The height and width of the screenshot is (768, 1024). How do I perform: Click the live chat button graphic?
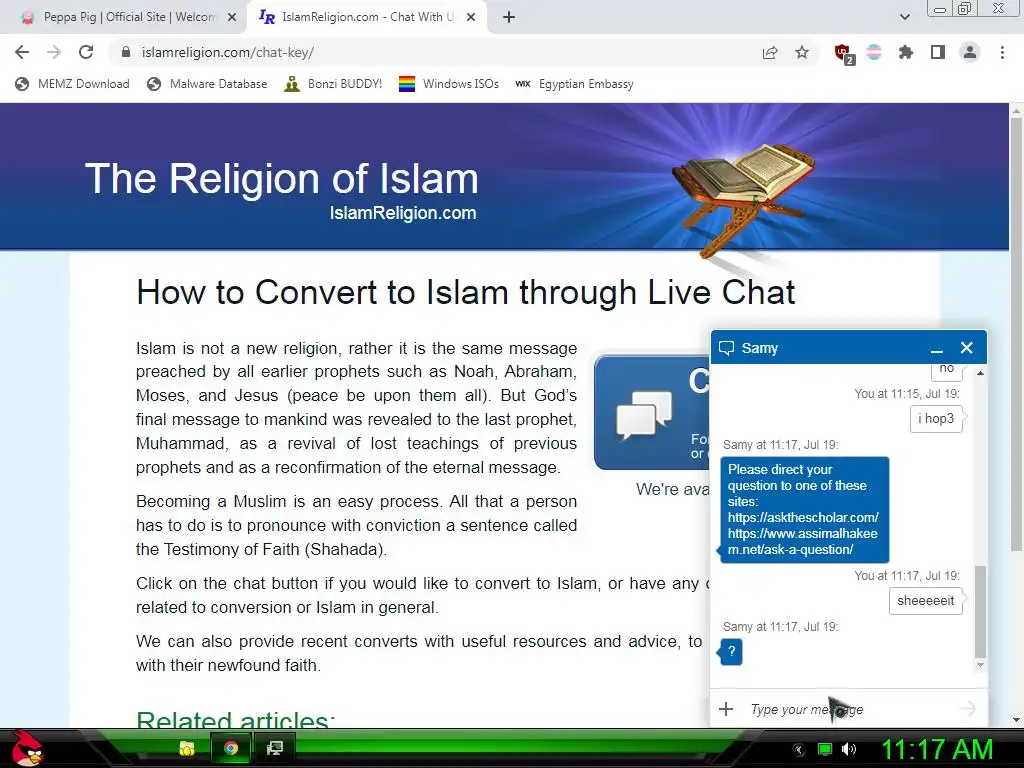pos(652,412)
